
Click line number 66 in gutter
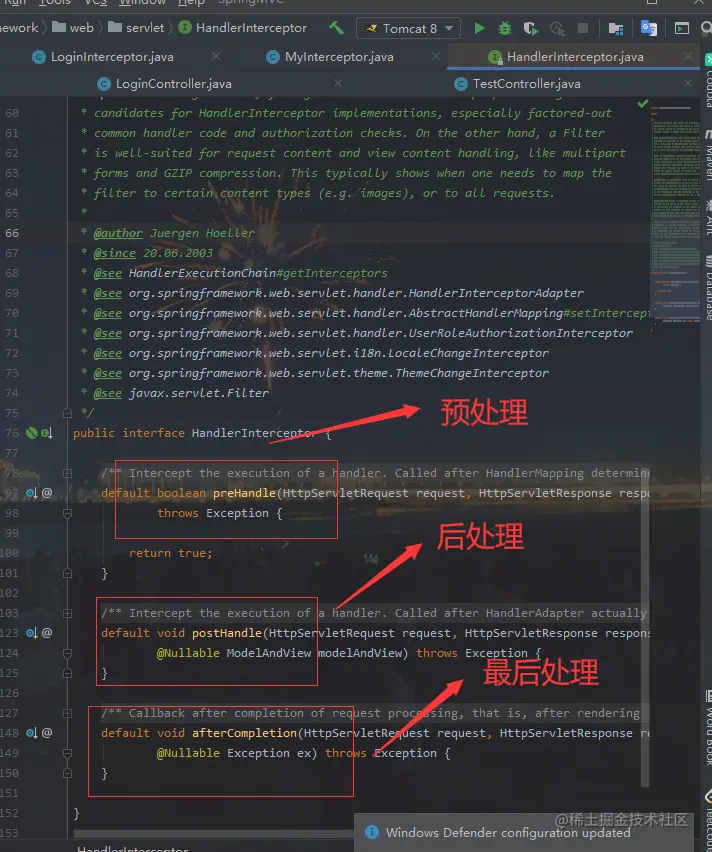pyautogui.click(x=12, y=233)
